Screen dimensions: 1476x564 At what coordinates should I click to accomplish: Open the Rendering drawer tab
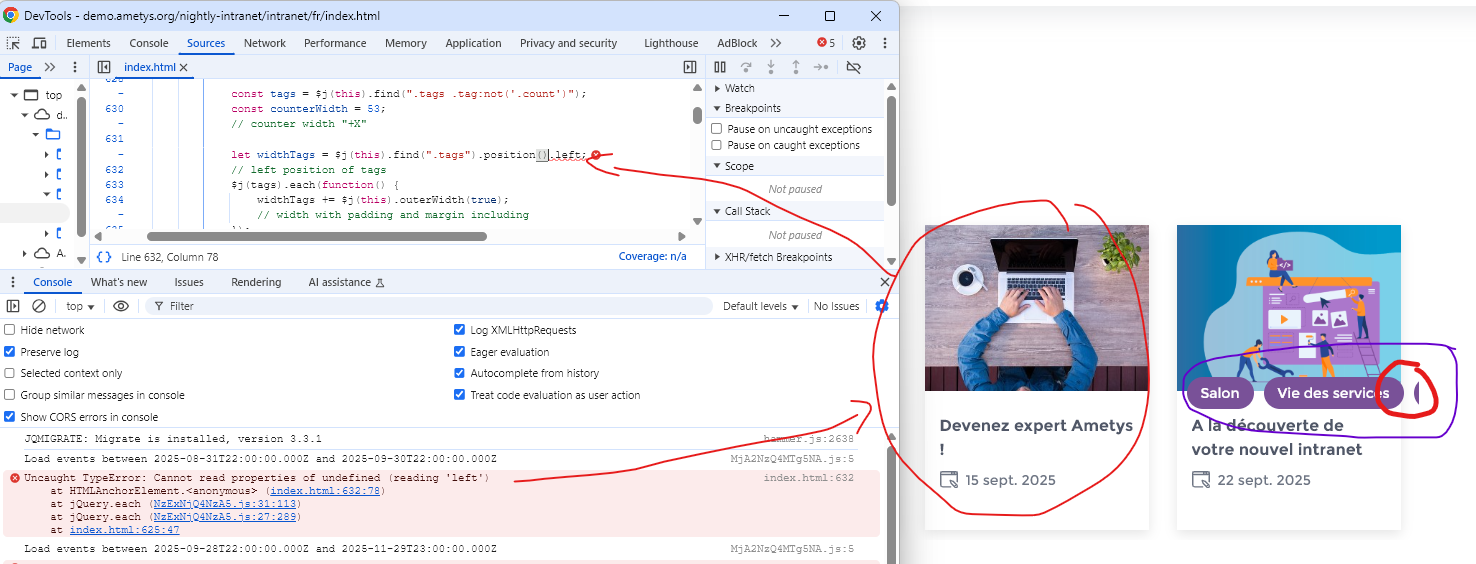tap(256, 282)
